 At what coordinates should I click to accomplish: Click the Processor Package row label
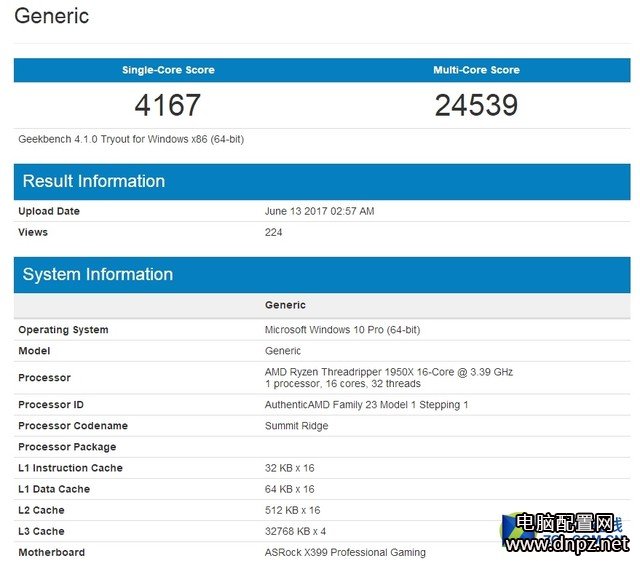tap(67, 447)
